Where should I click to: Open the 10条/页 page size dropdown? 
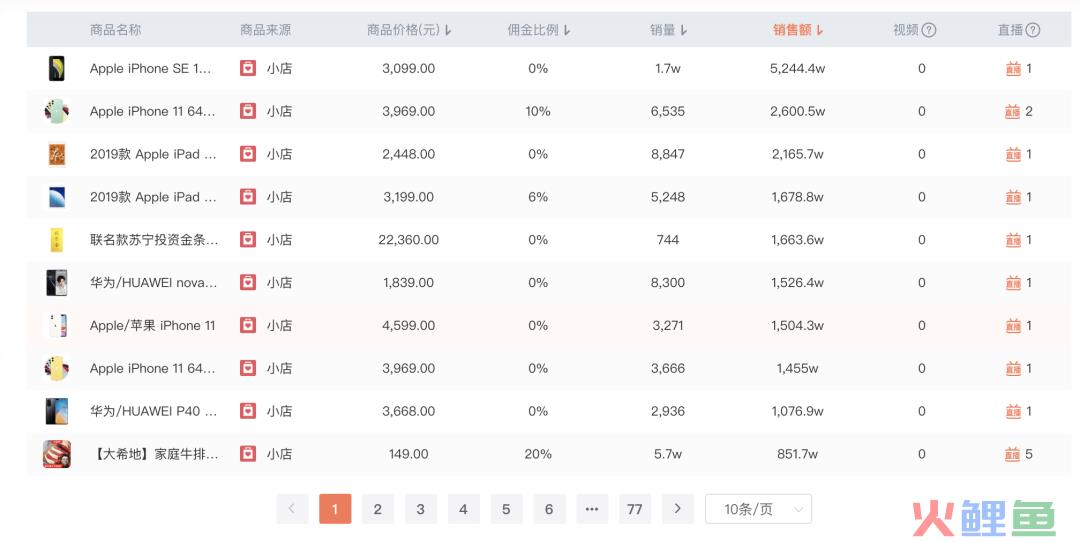pyautogui.click(x=758, y=509)
